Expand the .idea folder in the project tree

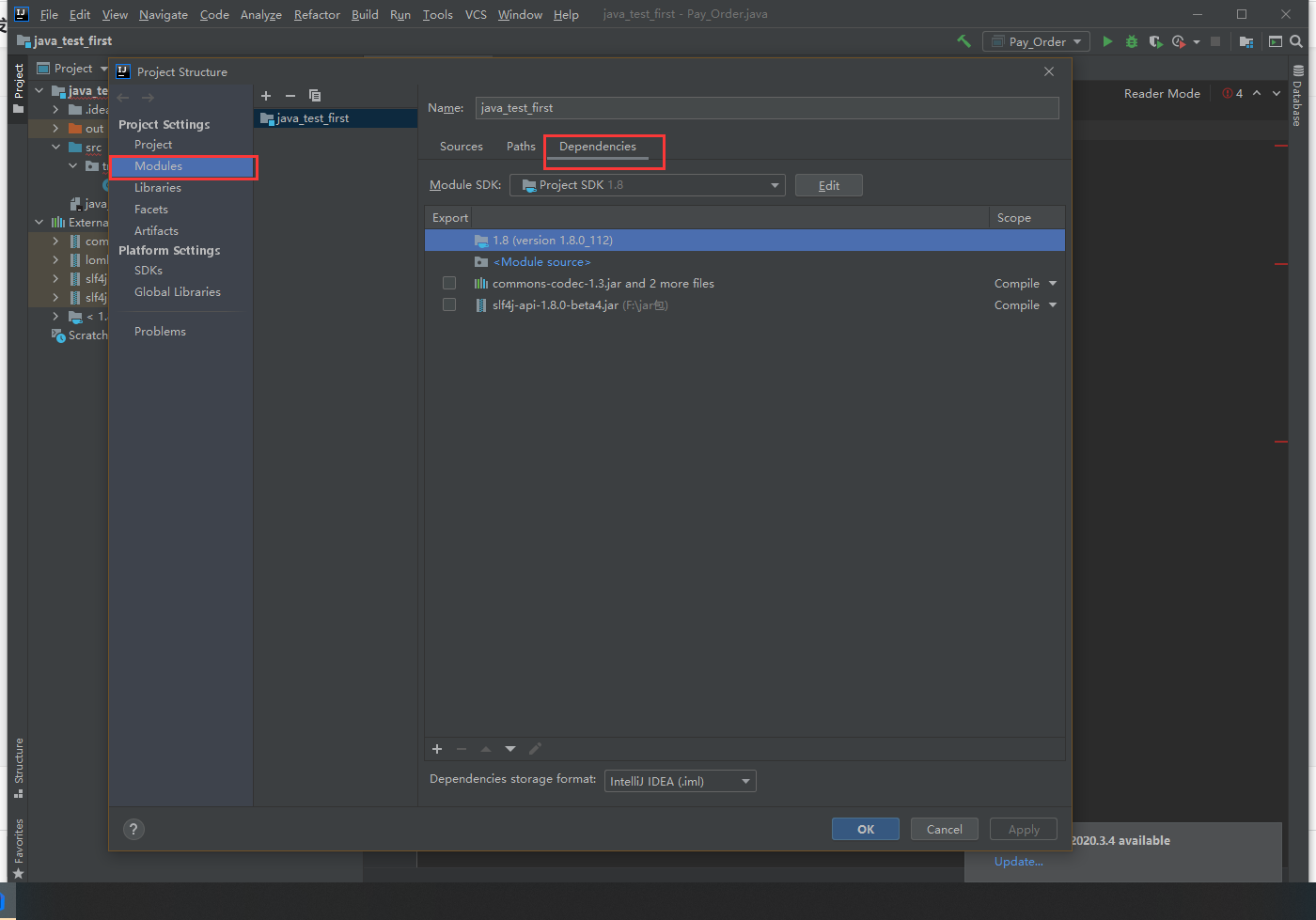[x=55, y=110]
